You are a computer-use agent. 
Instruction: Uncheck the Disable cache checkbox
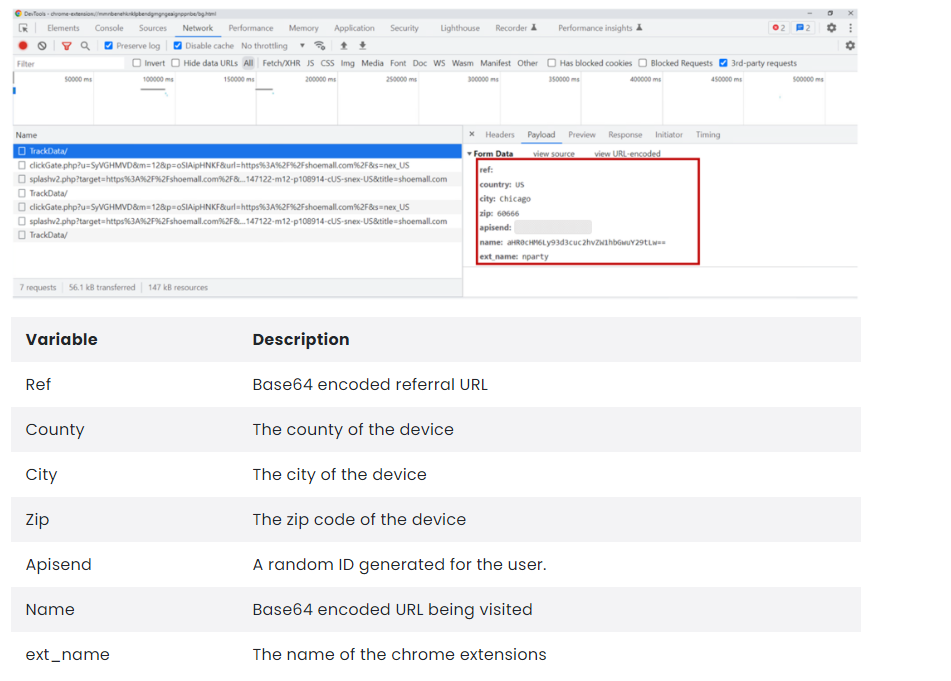178,46
